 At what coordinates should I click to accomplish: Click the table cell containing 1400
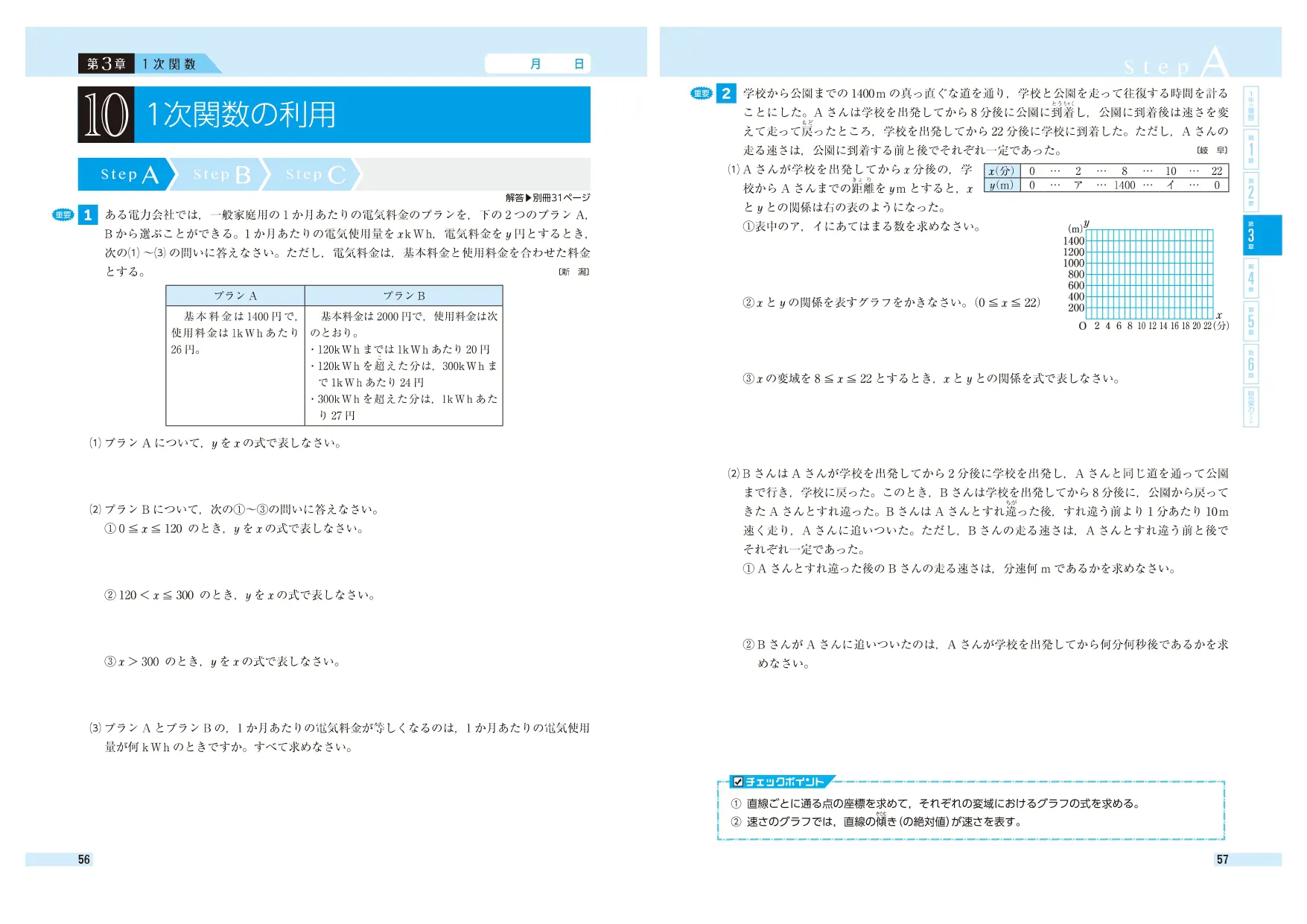click(1125, 185)
